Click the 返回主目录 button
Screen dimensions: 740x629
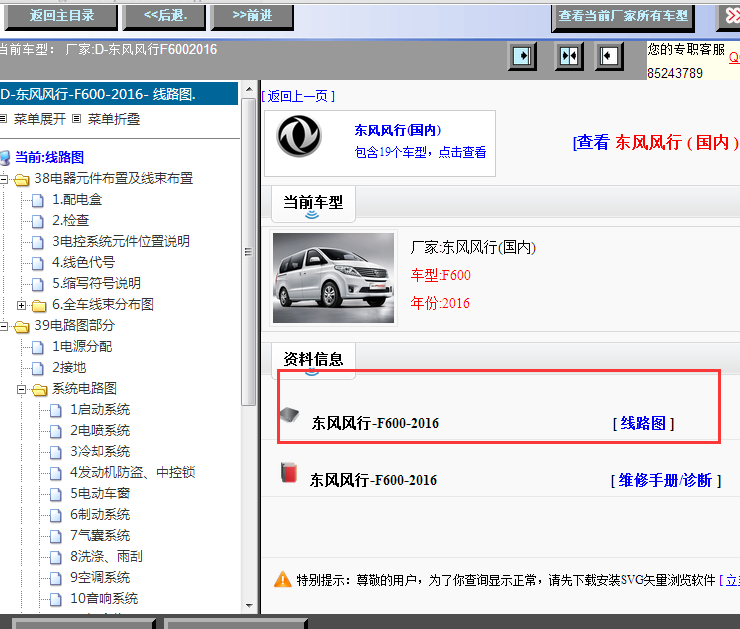(61, 16)
